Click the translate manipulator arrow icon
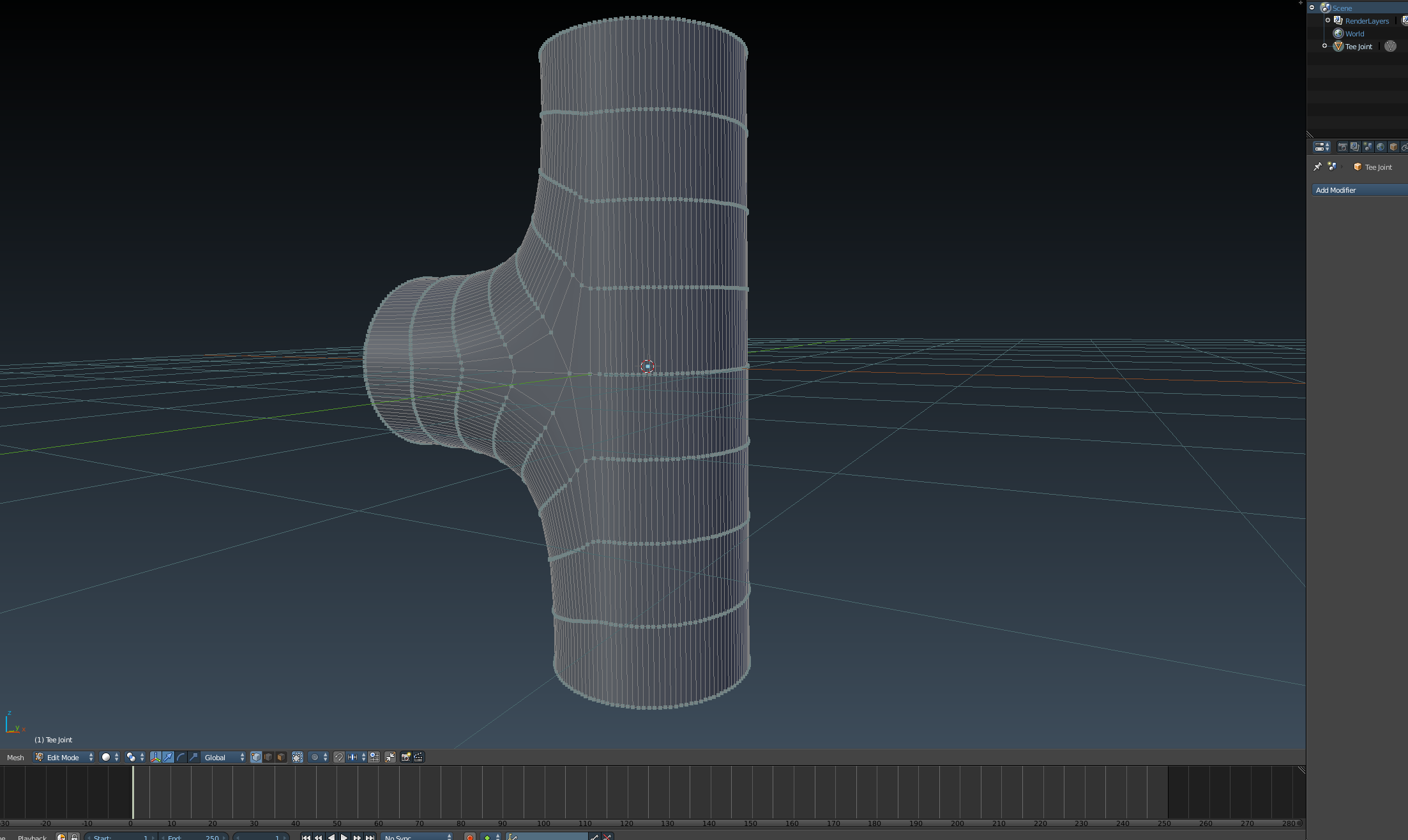 (x=168, y=757)
